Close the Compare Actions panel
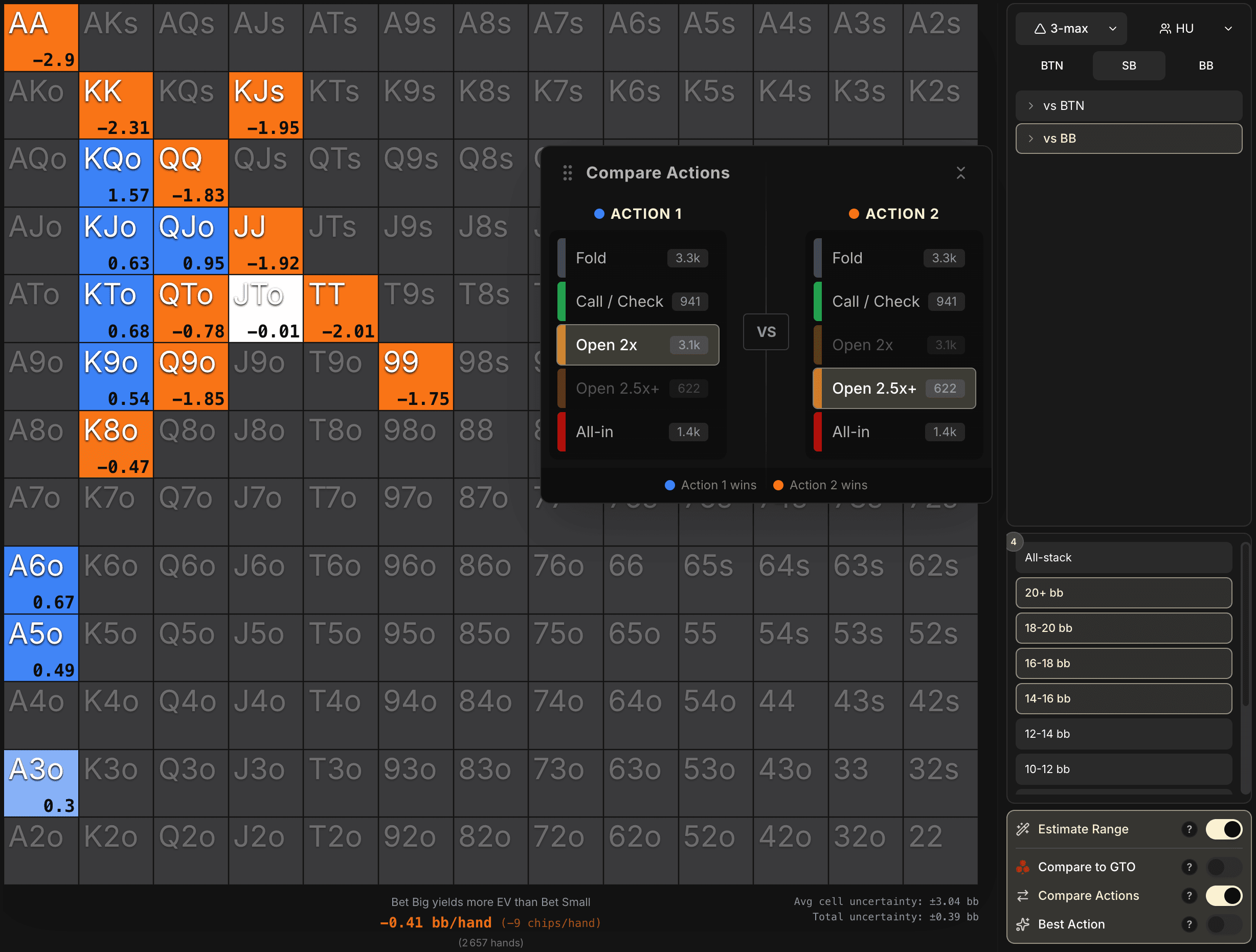Viewport: 1256px width, 952px height. [960, 173]
